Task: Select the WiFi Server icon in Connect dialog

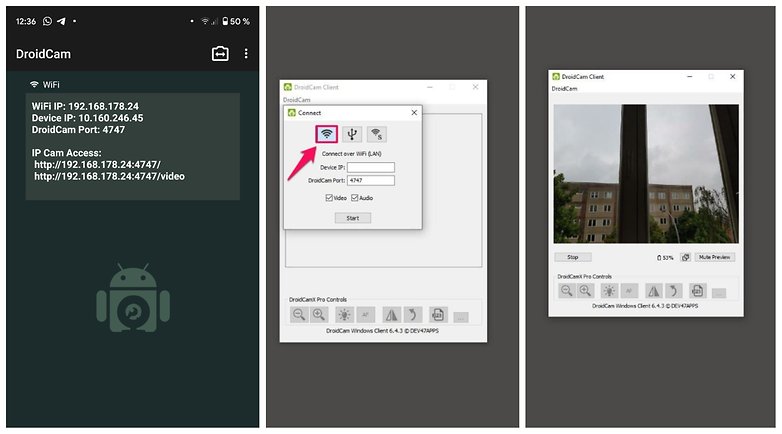Action: coord(377,134)
